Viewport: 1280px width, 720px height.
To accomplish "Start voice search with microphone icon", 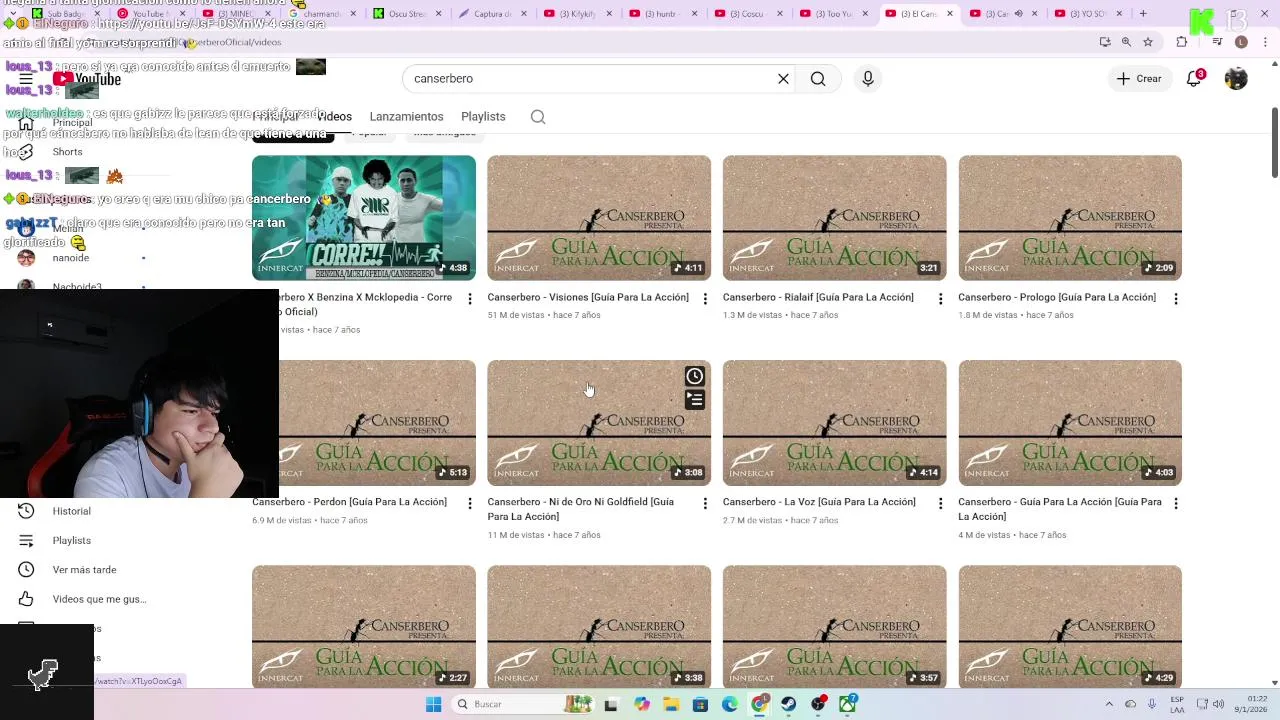I will (867, 79).
